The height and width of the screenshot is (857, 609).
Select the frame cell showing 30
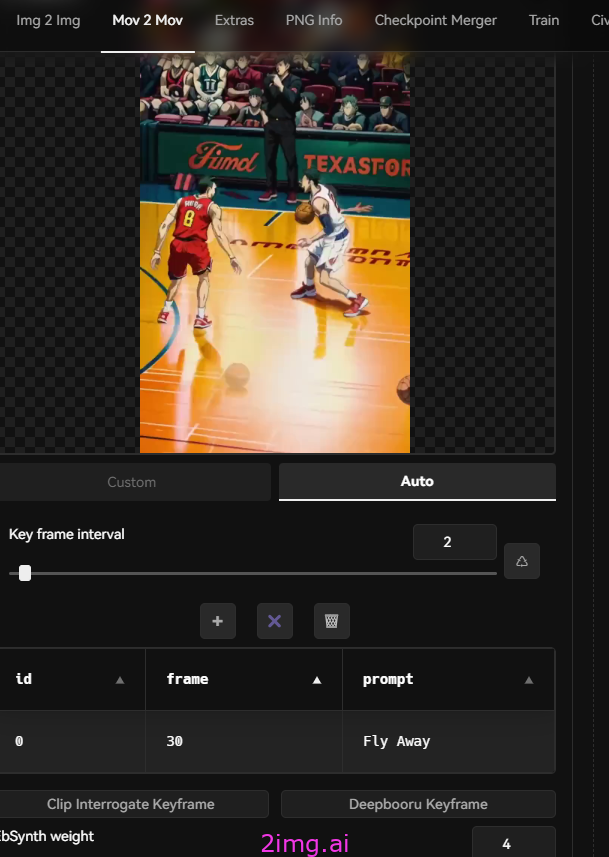click(244, 741)
